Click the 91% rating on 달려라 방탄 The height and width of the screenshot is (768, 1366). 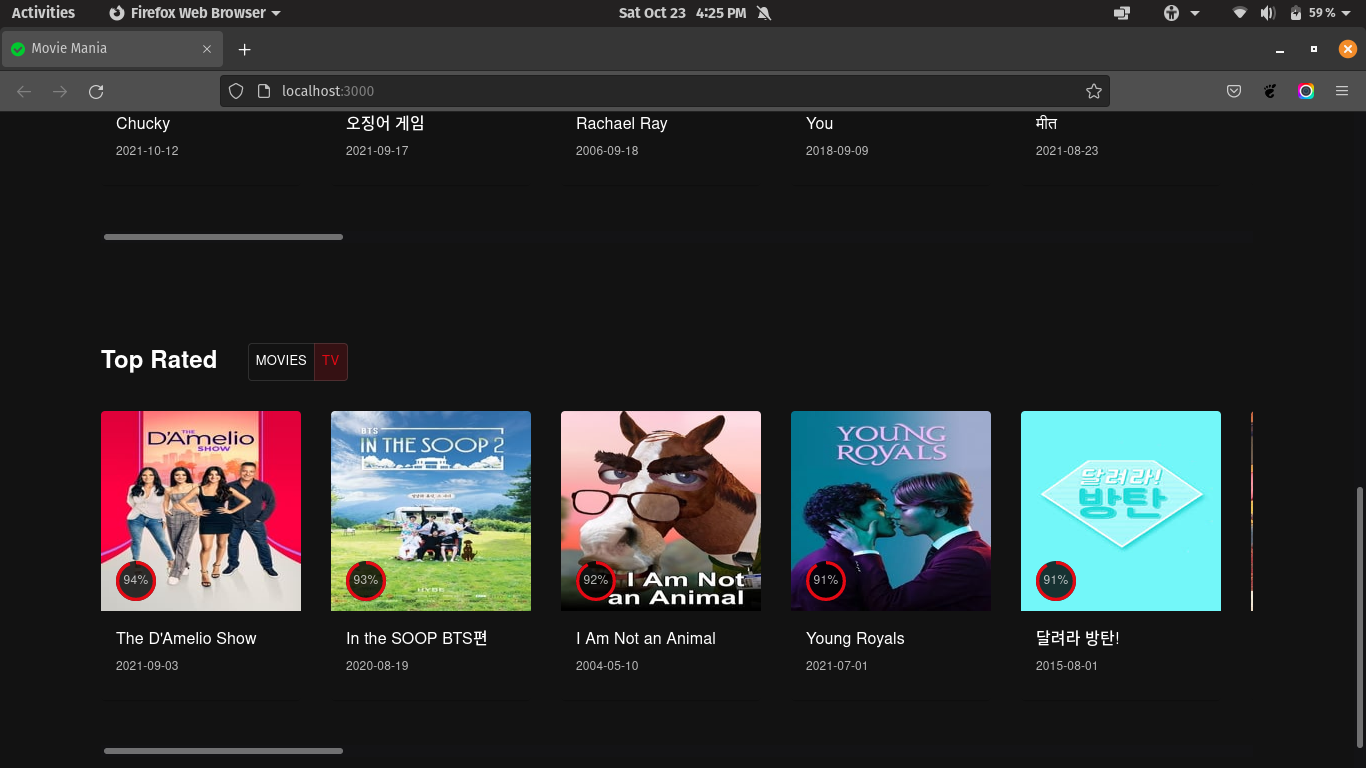[x=1056, y=581]
